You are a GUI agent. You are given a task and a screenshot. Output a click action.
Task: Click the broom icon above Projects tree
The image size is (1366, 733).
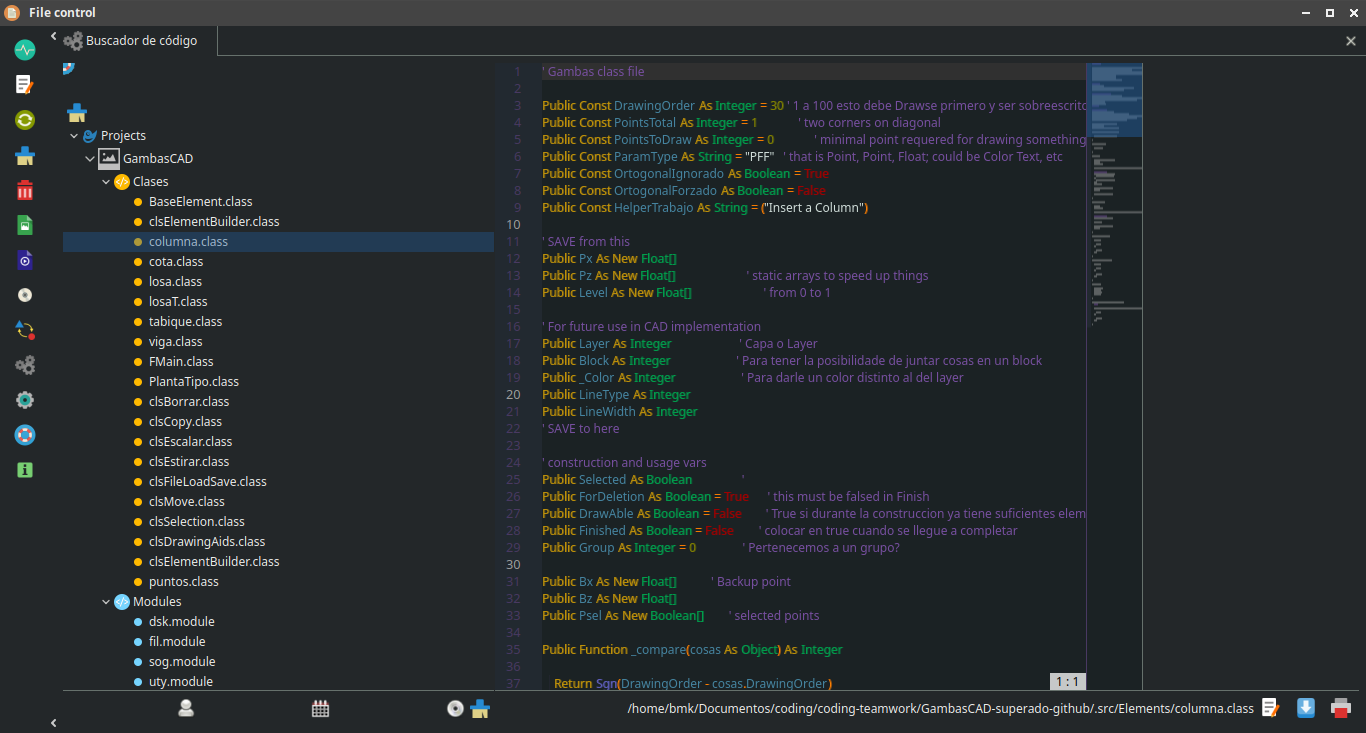click(77, 112)
